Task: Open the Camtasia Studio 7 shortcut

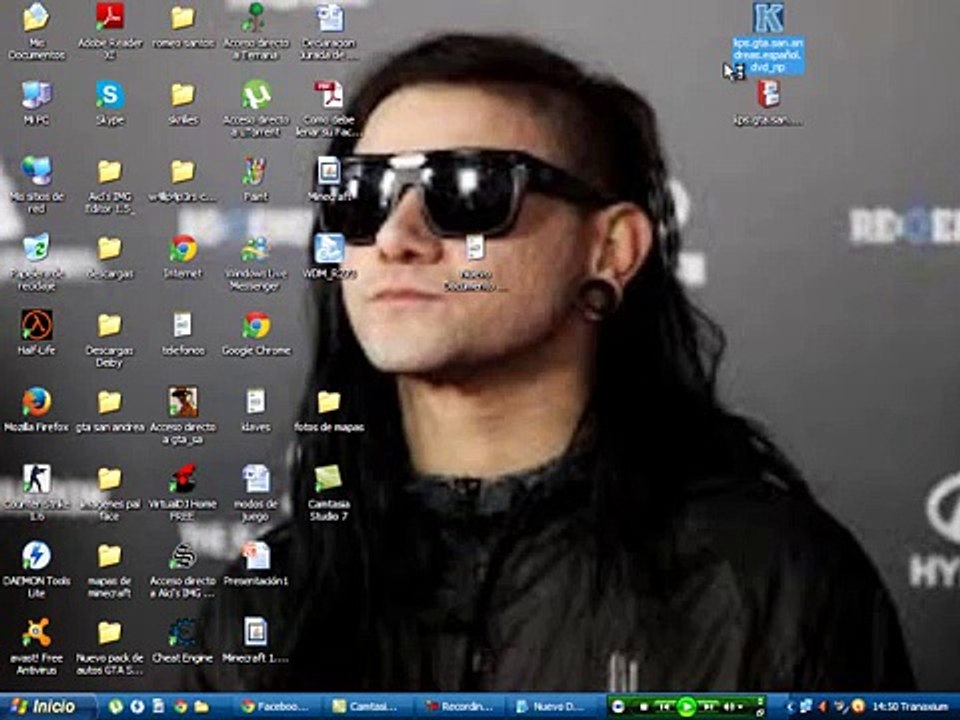Action: (x=328, y=479)
